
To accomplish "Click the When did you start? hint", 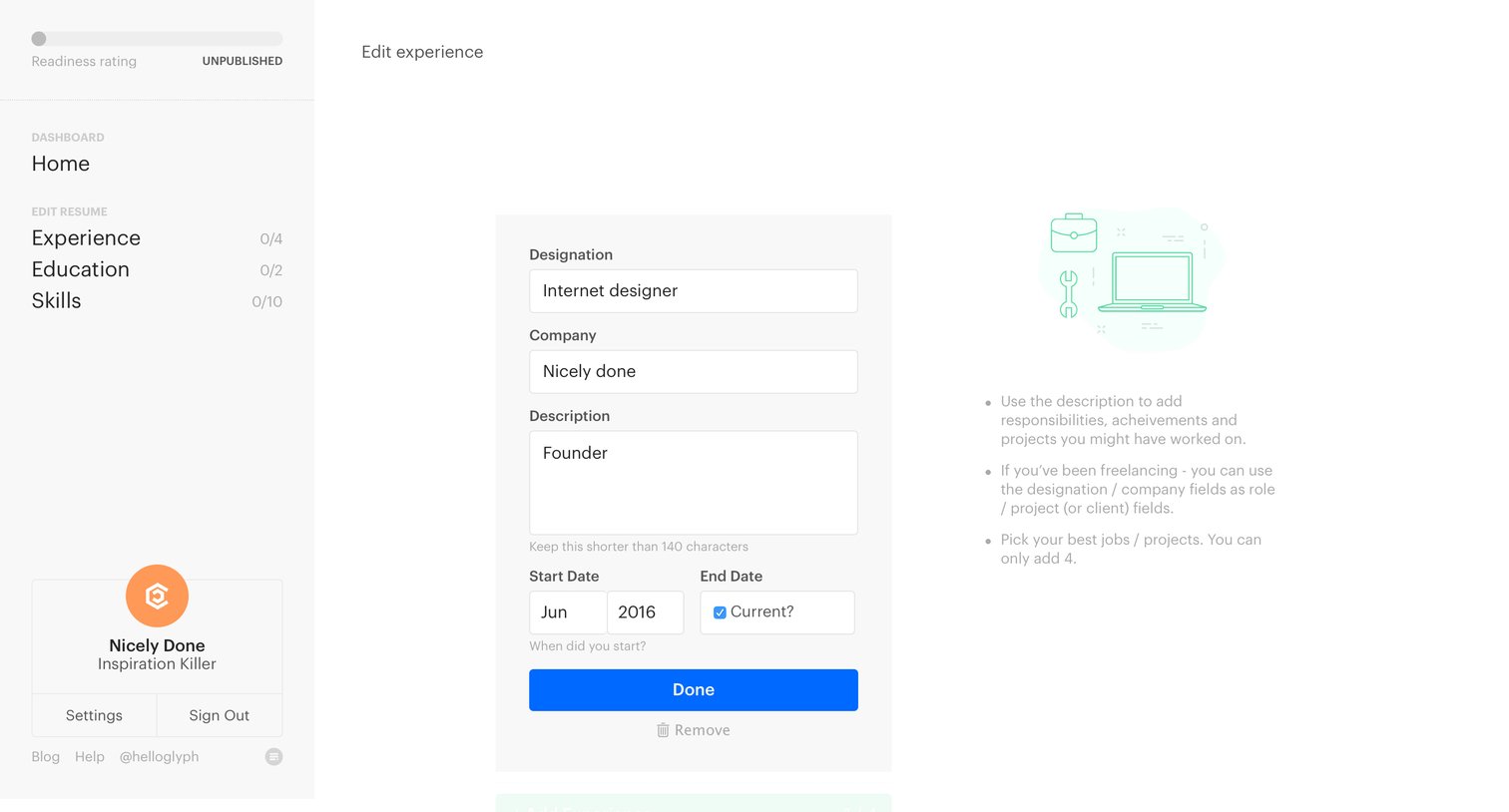I will coord(588,646).
